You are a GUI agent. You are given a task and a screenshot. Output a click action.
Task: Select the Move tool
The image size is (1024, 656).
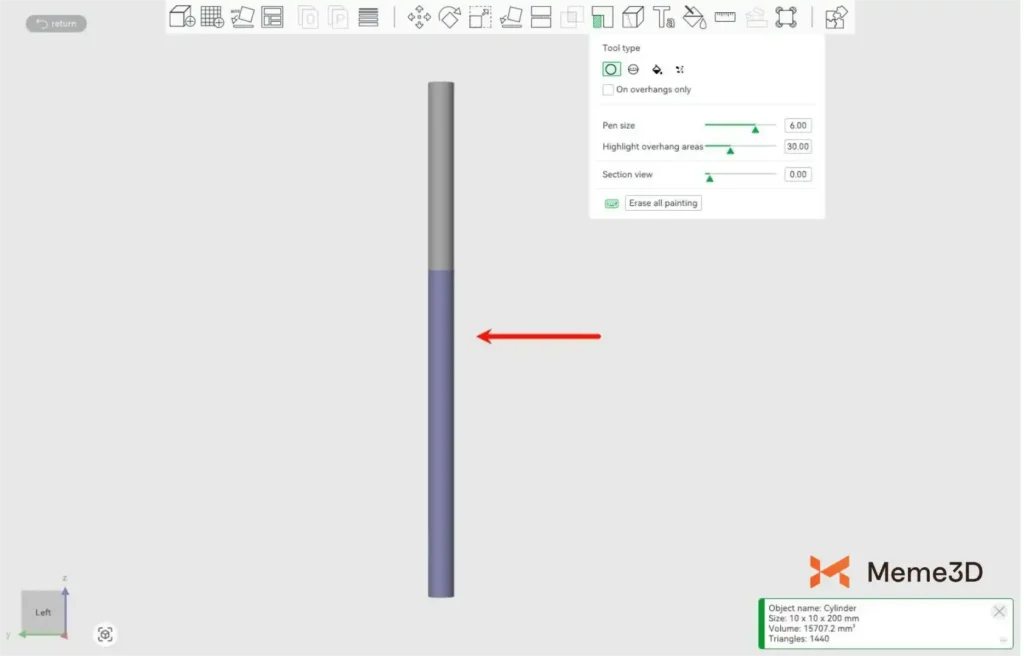click(x=419, y=17)
